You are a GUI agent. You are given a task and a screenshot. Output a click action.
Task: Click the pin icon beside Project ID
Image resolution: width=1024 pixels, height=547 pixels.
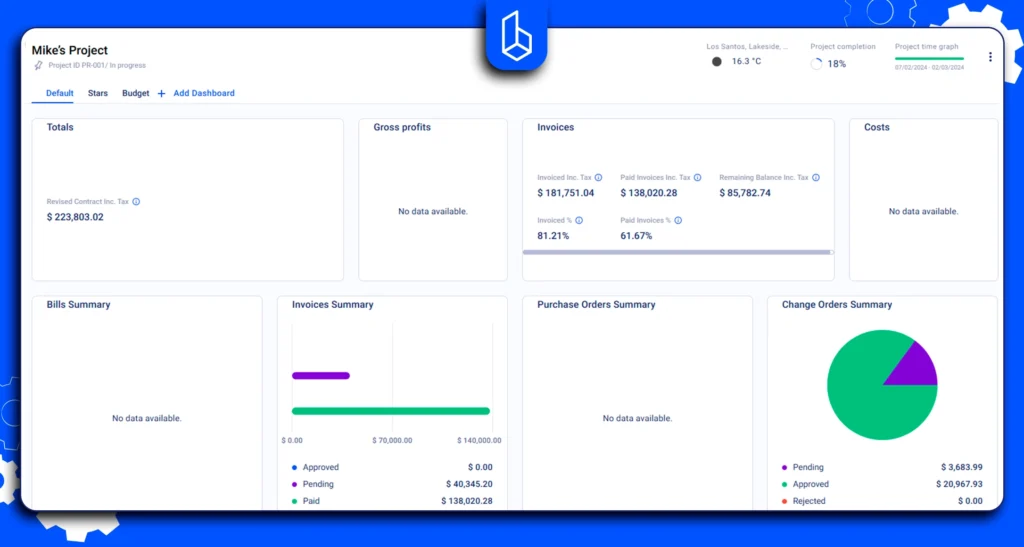coord(39,65)
